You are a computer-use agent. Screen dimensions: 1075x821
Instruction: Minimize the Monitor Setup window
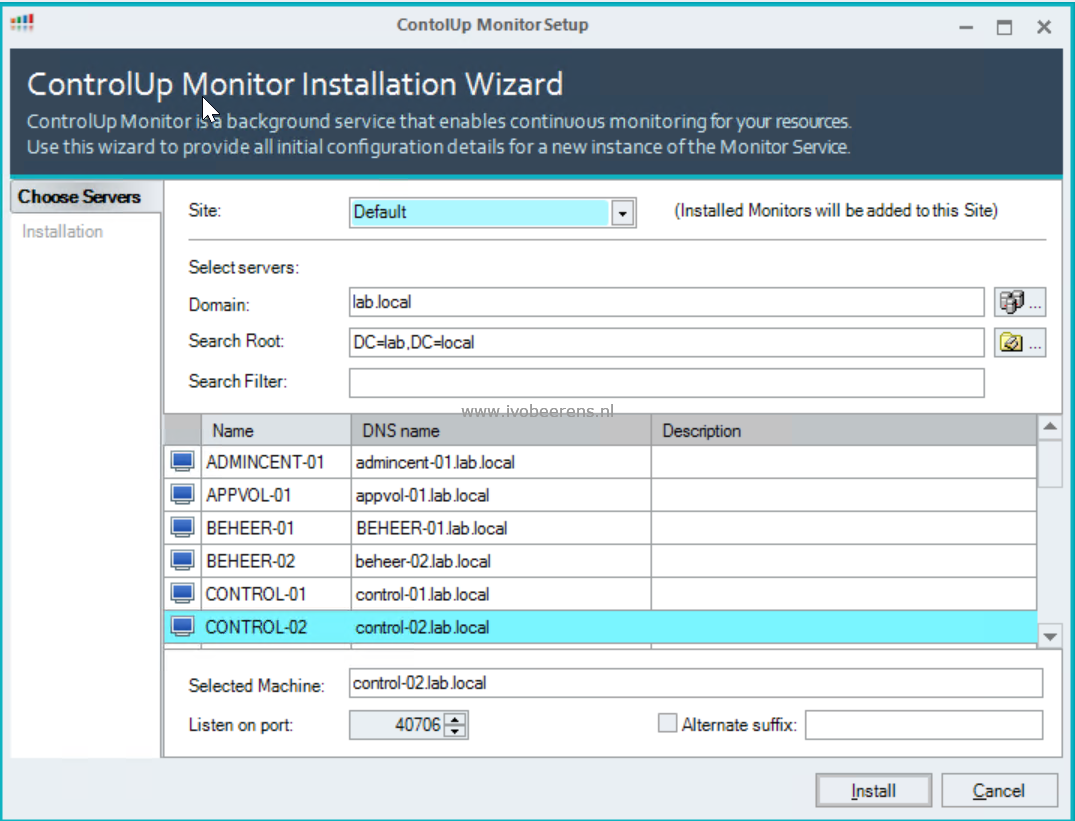coord(966,27)
